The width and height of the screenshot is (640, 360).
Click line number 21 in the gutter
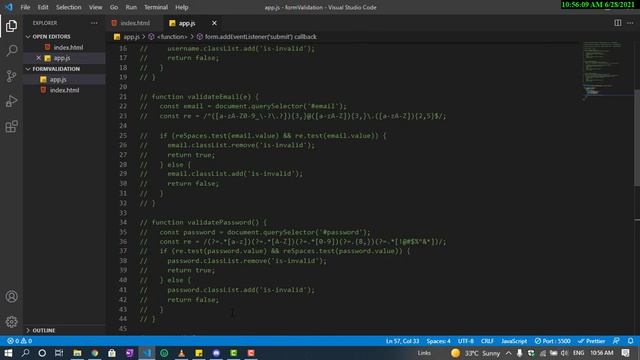123,97
